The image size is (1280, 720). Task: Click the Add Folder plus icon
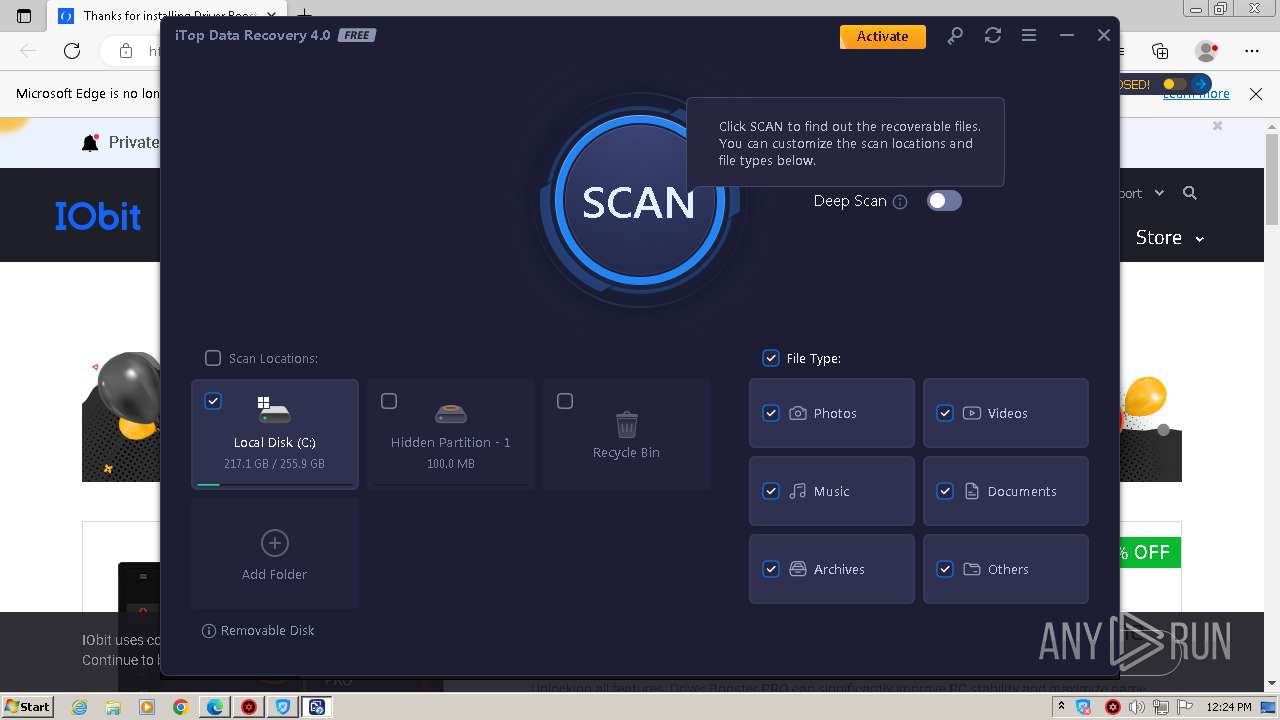pos(274,543)
